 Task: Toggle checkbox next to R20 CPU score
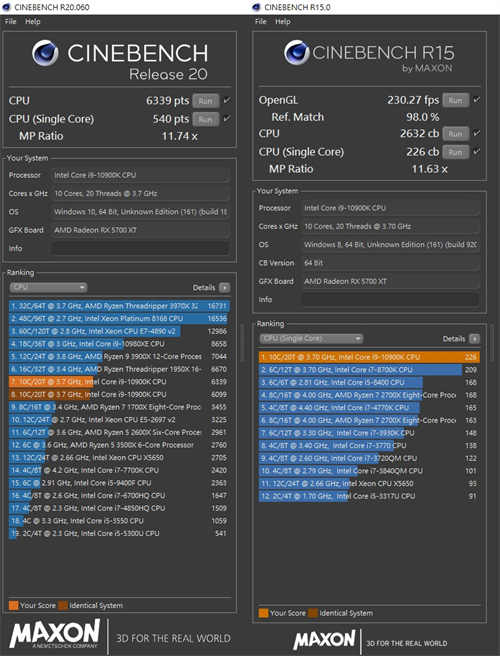[x=226, y=101]
